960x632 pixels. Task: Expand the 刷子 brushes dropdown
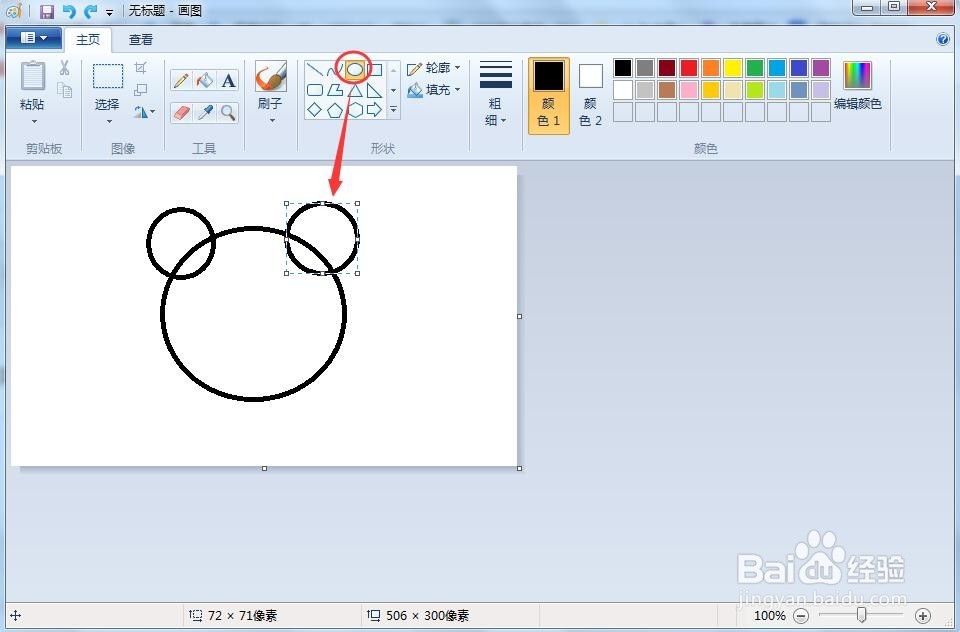point(272,120)
